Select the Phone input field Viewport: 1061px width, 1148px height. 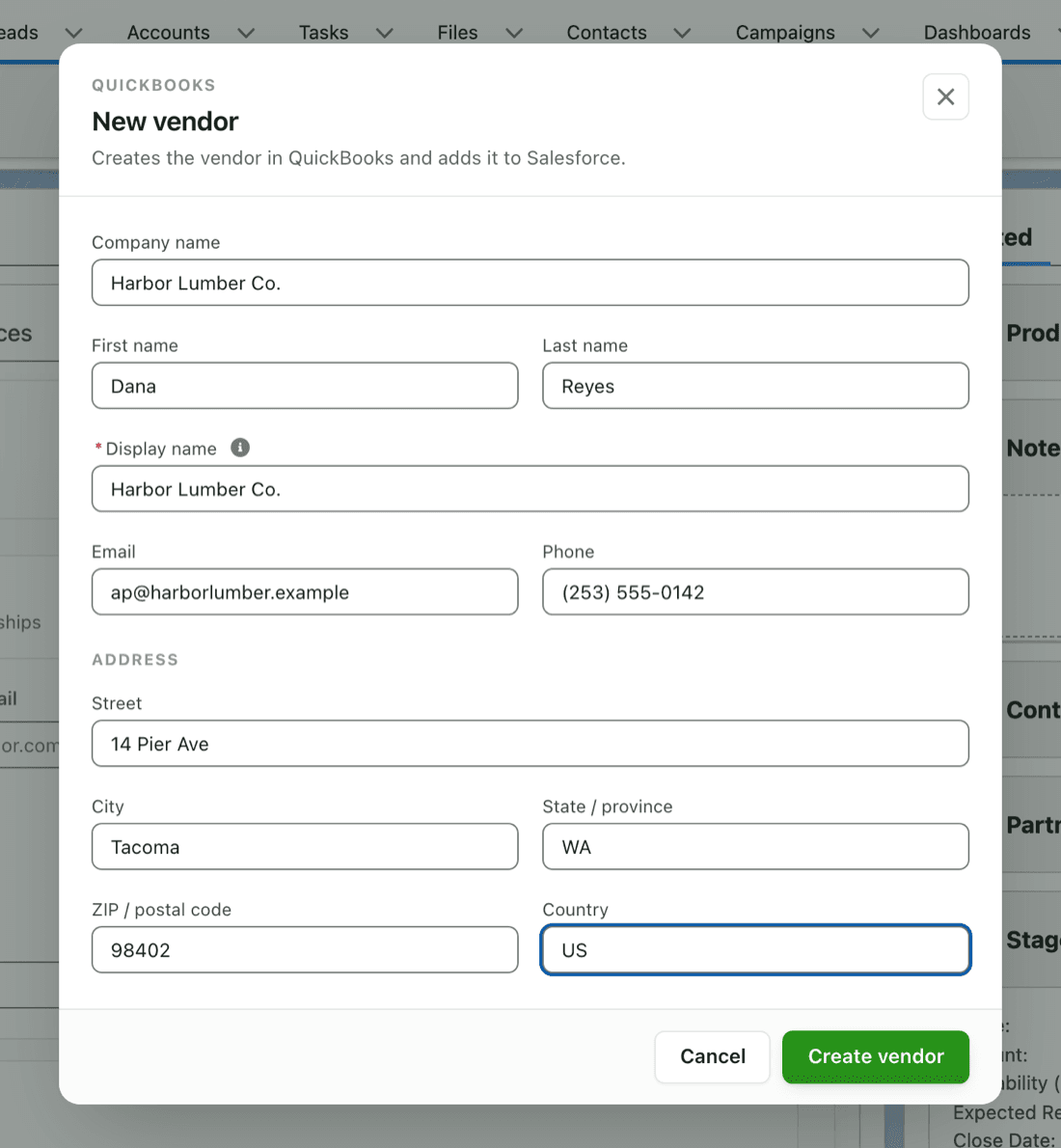pyautogui.click(x=755, y=591)
